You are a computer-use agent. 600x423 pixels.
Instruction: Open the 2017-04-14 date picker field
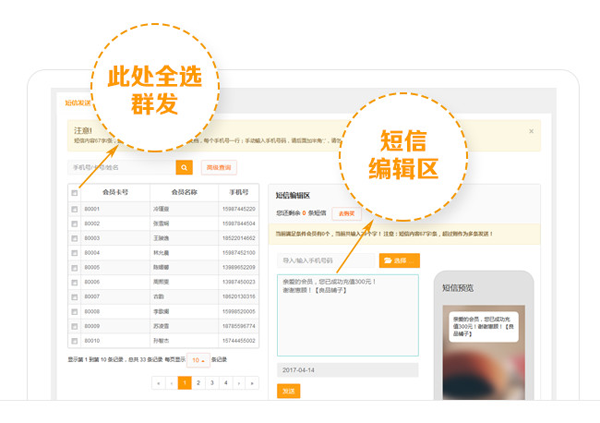[x=346, y=370]
